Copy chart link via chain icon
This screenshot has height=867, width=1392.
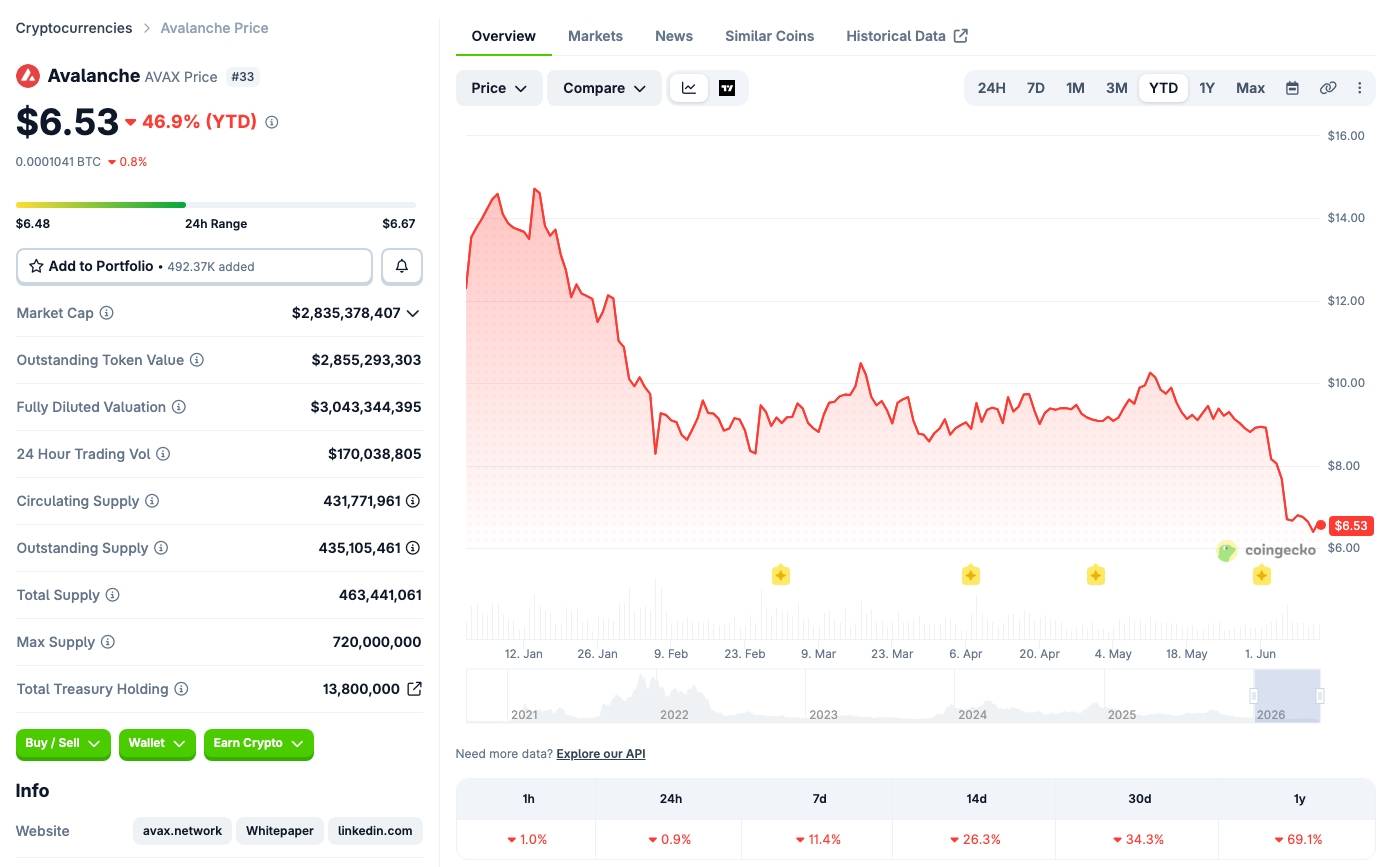coord(1328,88)
